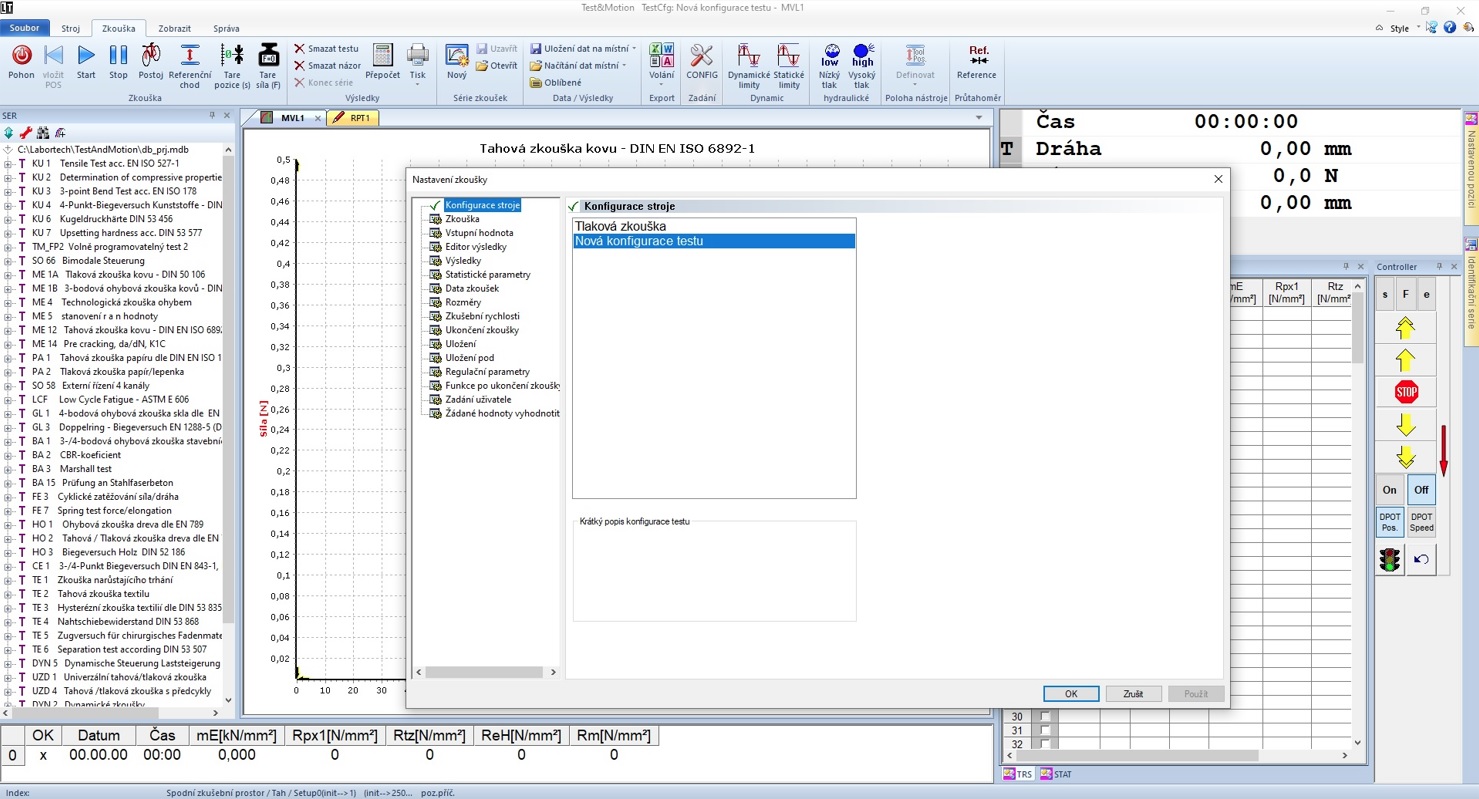The height and width of the screenshot is (799, 1479).
Task: Tick the checkbox in row 30
Action: click(1045, 717)
